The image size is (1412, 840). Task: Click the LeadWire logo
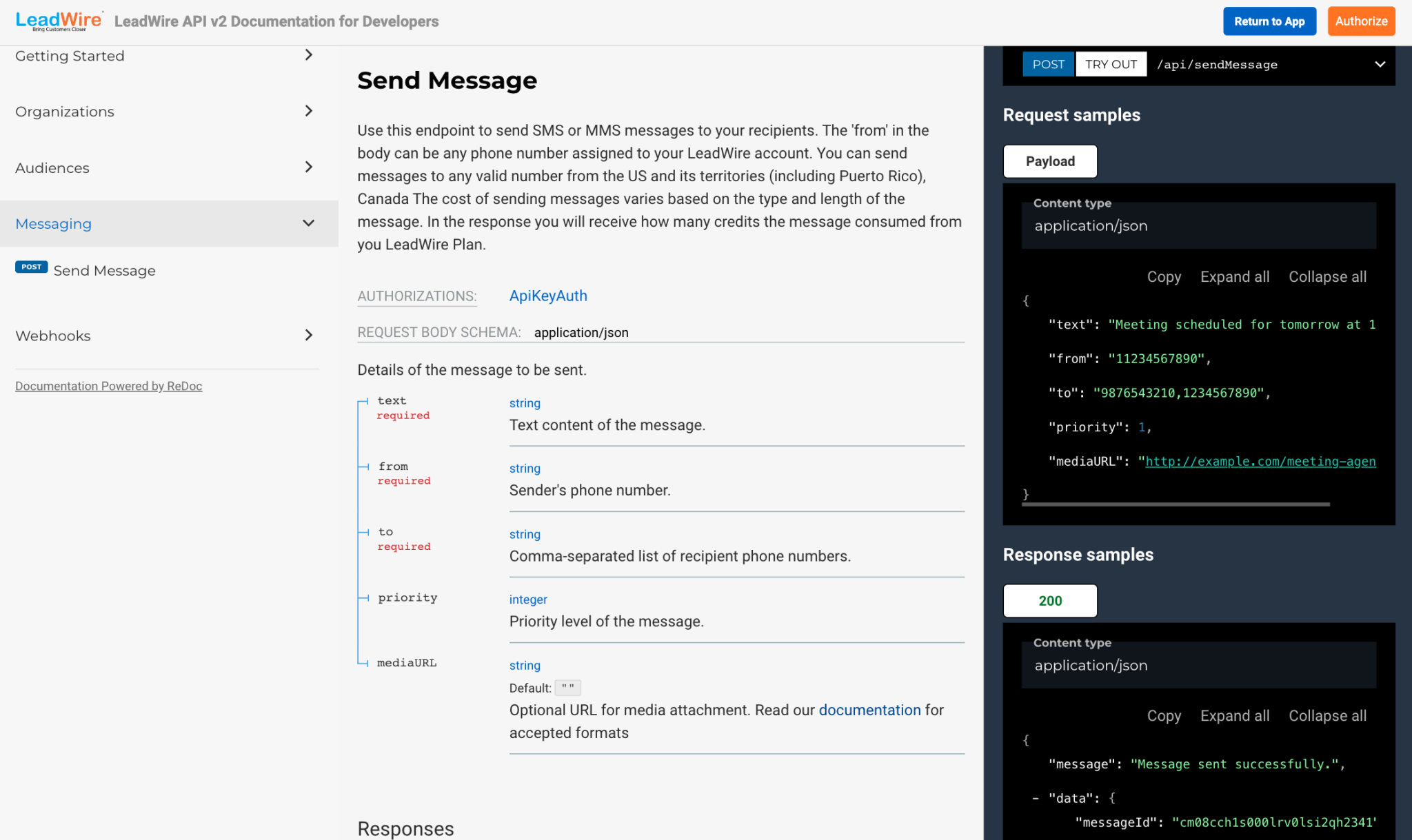tap(59, 21)
